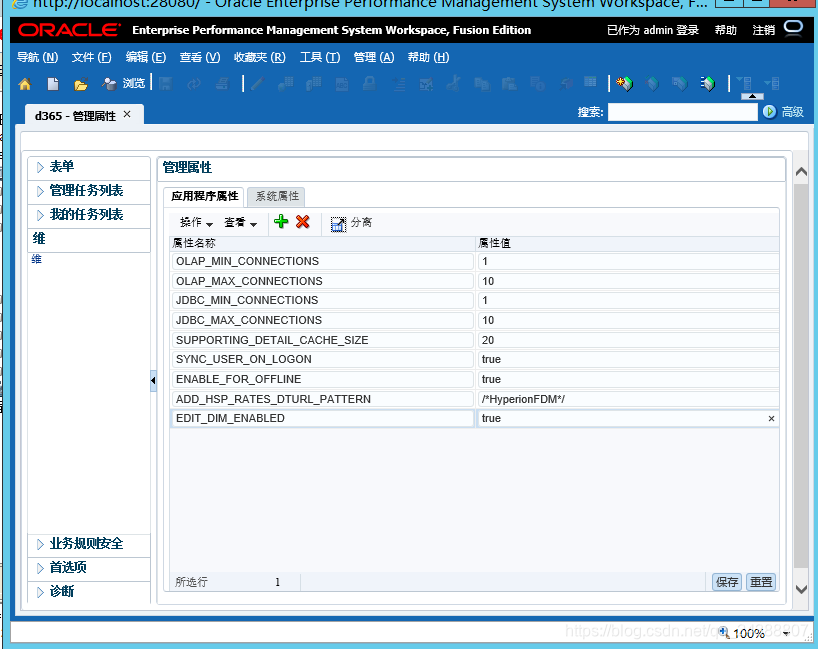Click the Oracle logo icon beside 注销
Screen dimensions: 818x649
coord(793,28)
